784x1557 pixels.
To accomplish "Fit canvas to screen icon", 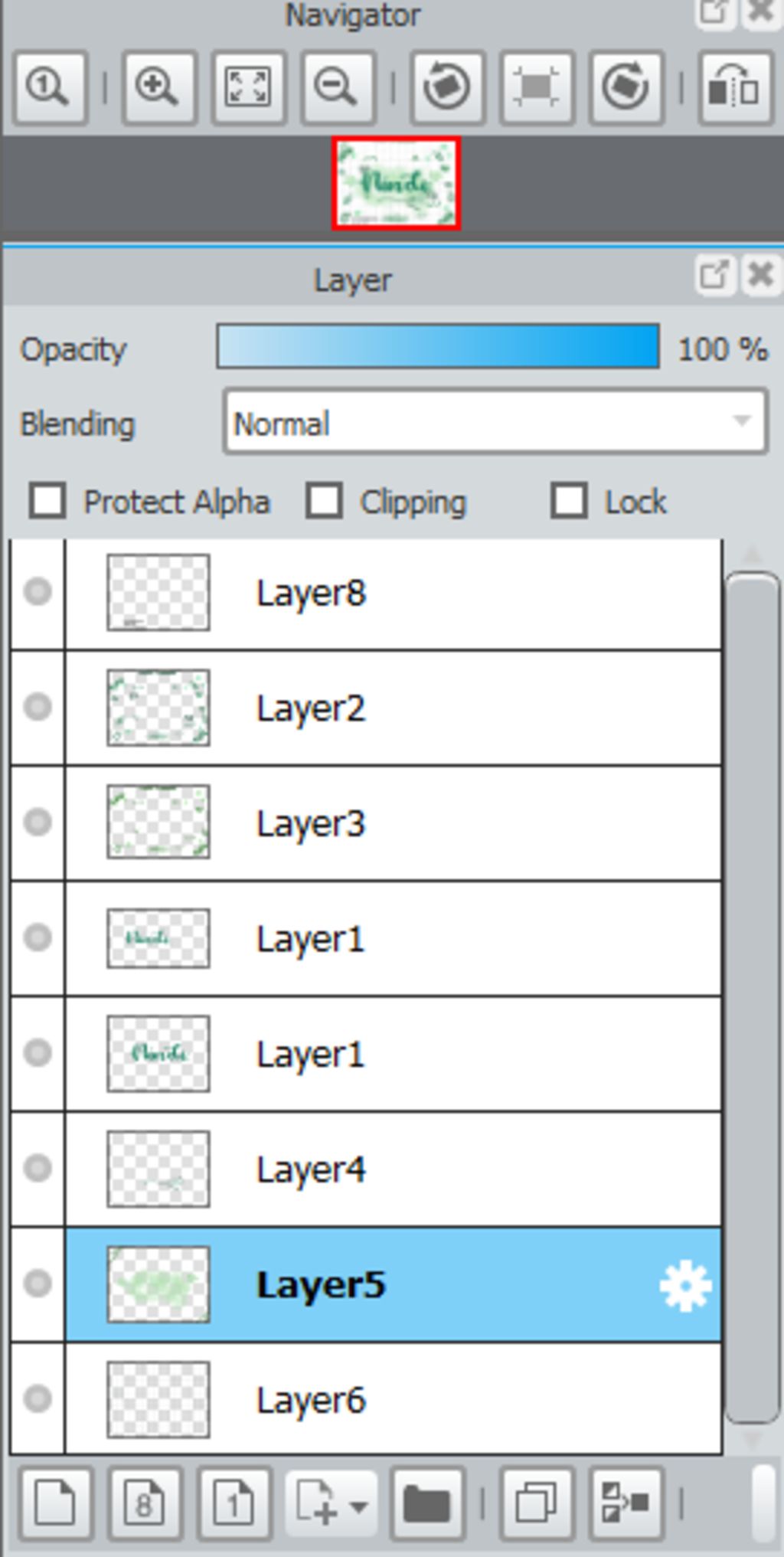I will tap(248, 88).
